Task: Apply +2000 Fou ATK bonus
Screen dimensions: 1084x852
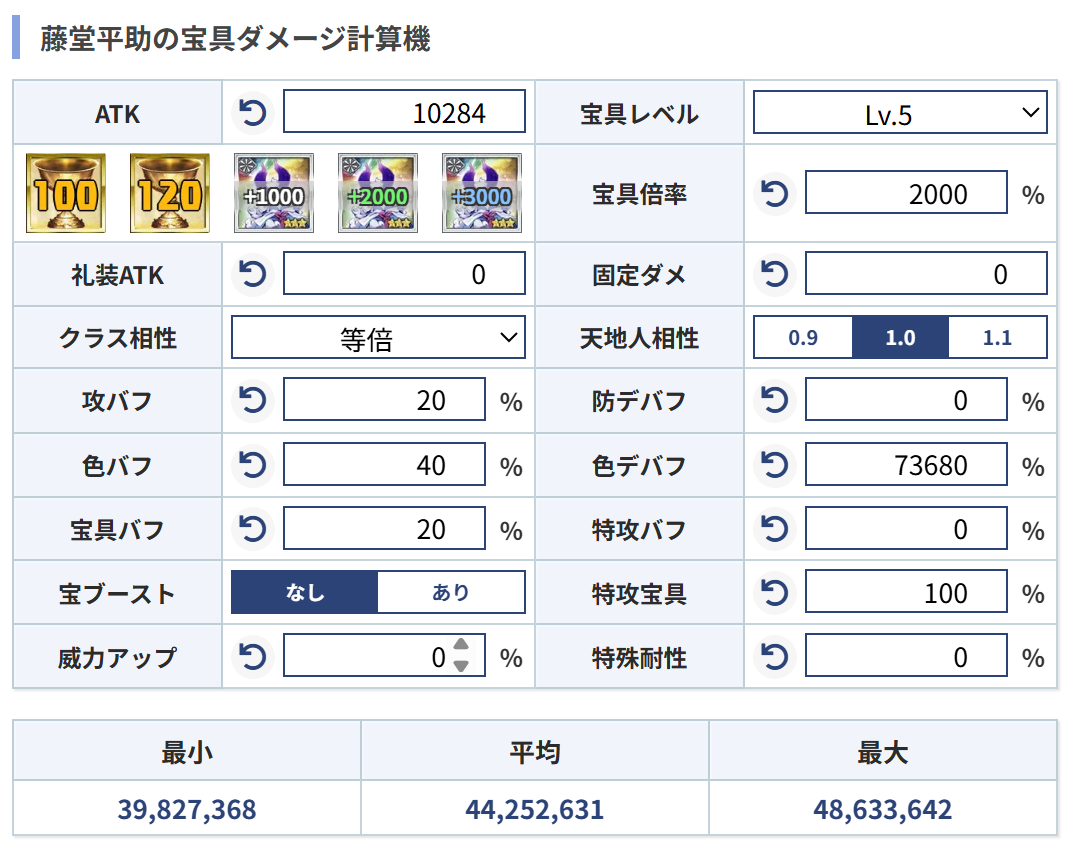Action: point(377,193)
